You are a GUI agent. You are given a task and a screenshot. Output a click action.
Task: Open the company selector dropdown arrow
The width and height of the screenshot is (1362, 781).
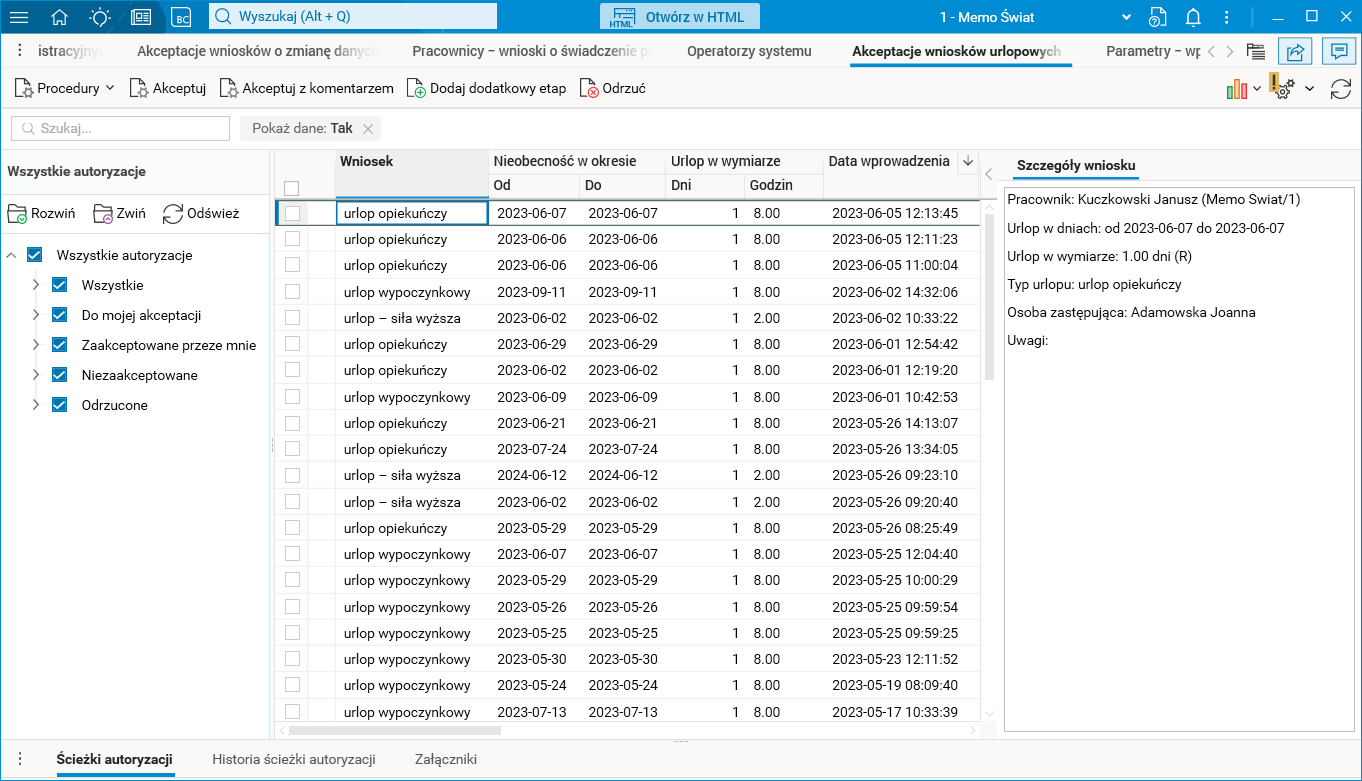1127,17
